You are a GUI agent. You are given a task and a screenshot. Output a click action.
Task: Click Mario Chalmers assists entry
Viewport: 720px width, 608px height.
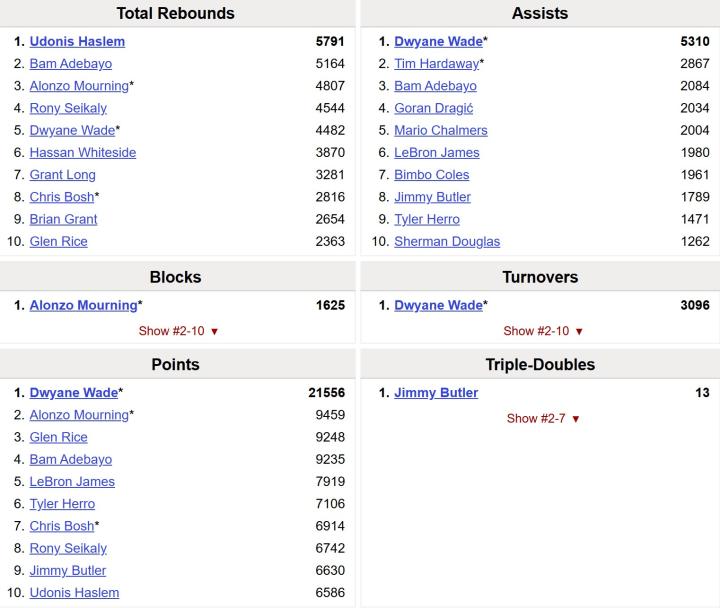point(440,130)
